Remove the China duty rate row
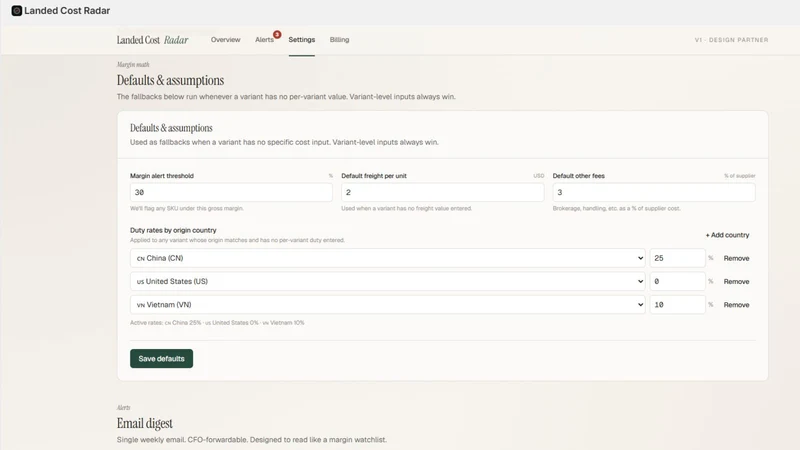 [736, 258]
